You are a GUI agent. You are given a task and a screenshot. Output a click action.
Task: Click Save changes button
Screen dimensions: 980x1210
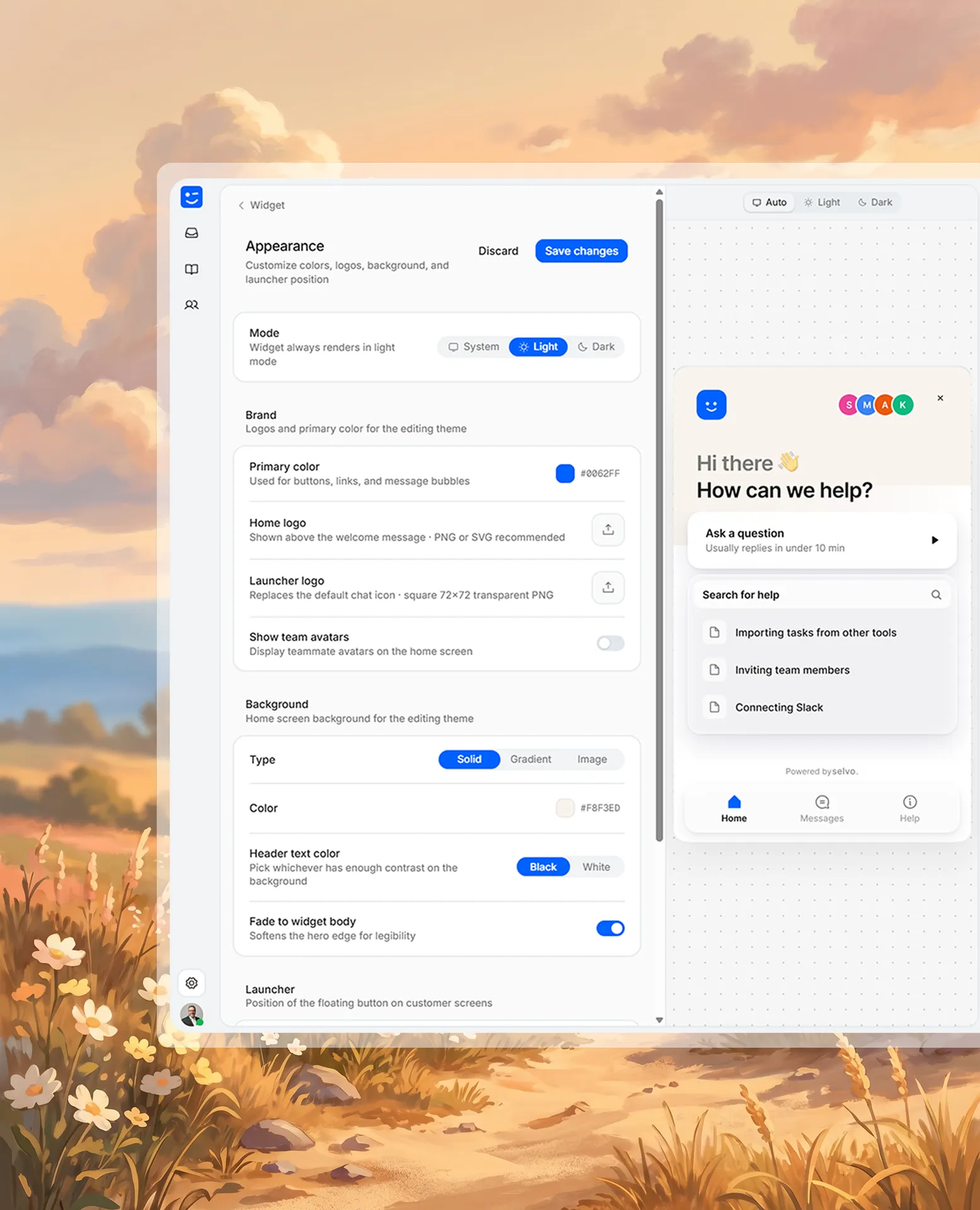pos(581,251)
